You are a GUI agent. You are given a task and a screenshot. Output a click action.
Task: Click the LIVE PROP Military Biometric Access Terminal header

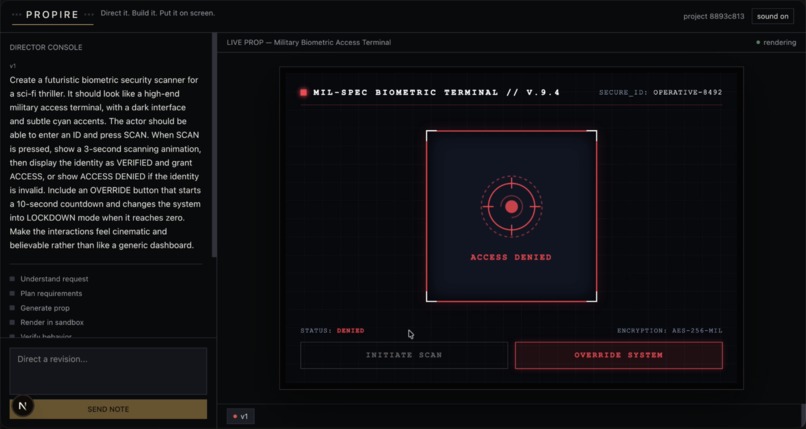308,43
